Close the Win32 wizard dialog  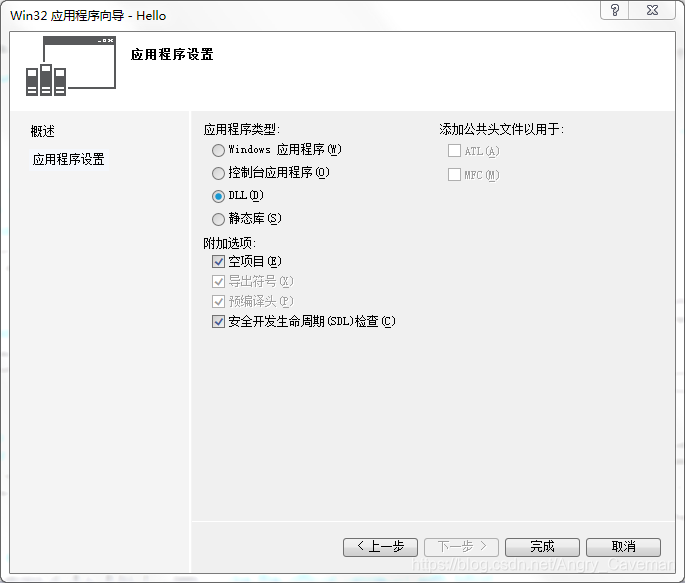(x=652, y=10)
